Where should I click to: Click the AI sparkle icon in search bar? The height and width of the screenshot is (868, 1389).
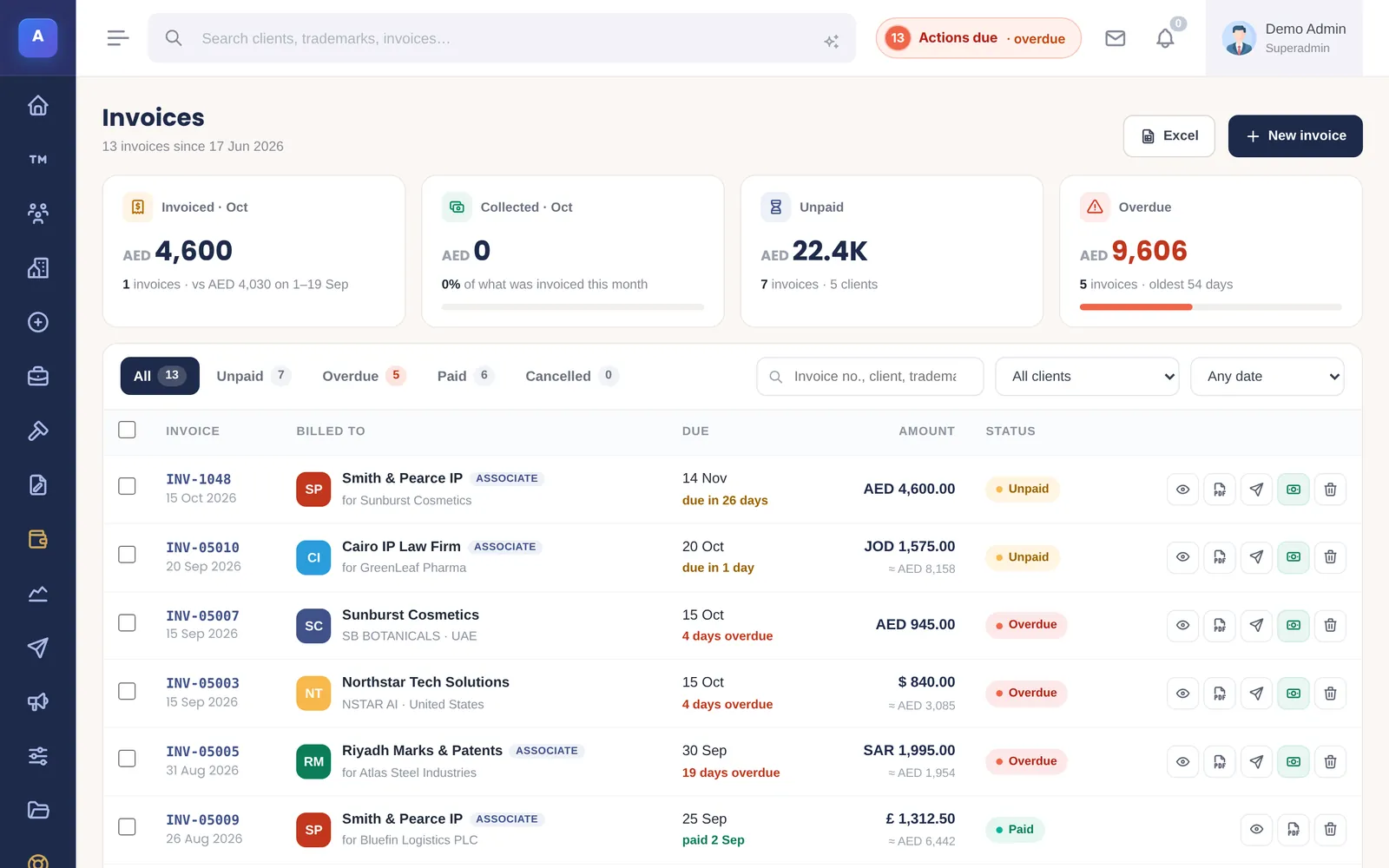(x=831, y=41)
